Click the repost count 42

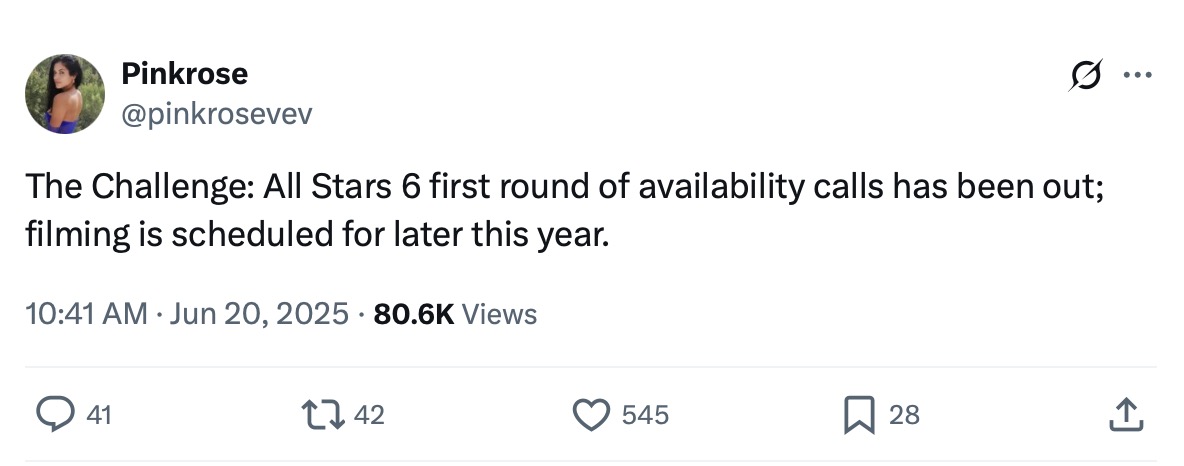[x=369, y=415]
